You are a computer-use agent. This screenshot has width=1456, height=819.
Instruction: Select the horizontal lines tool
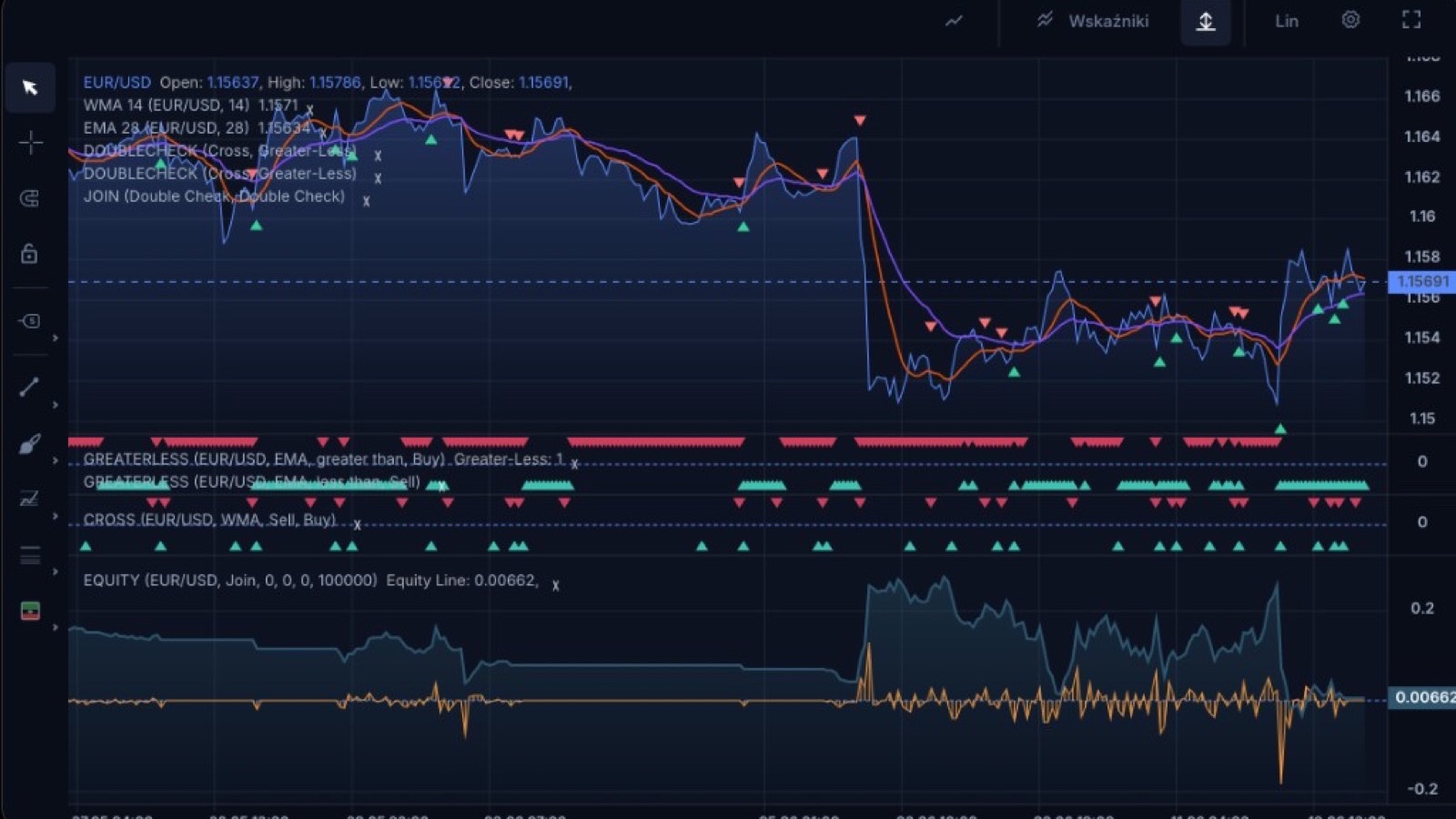coord(30,555)
